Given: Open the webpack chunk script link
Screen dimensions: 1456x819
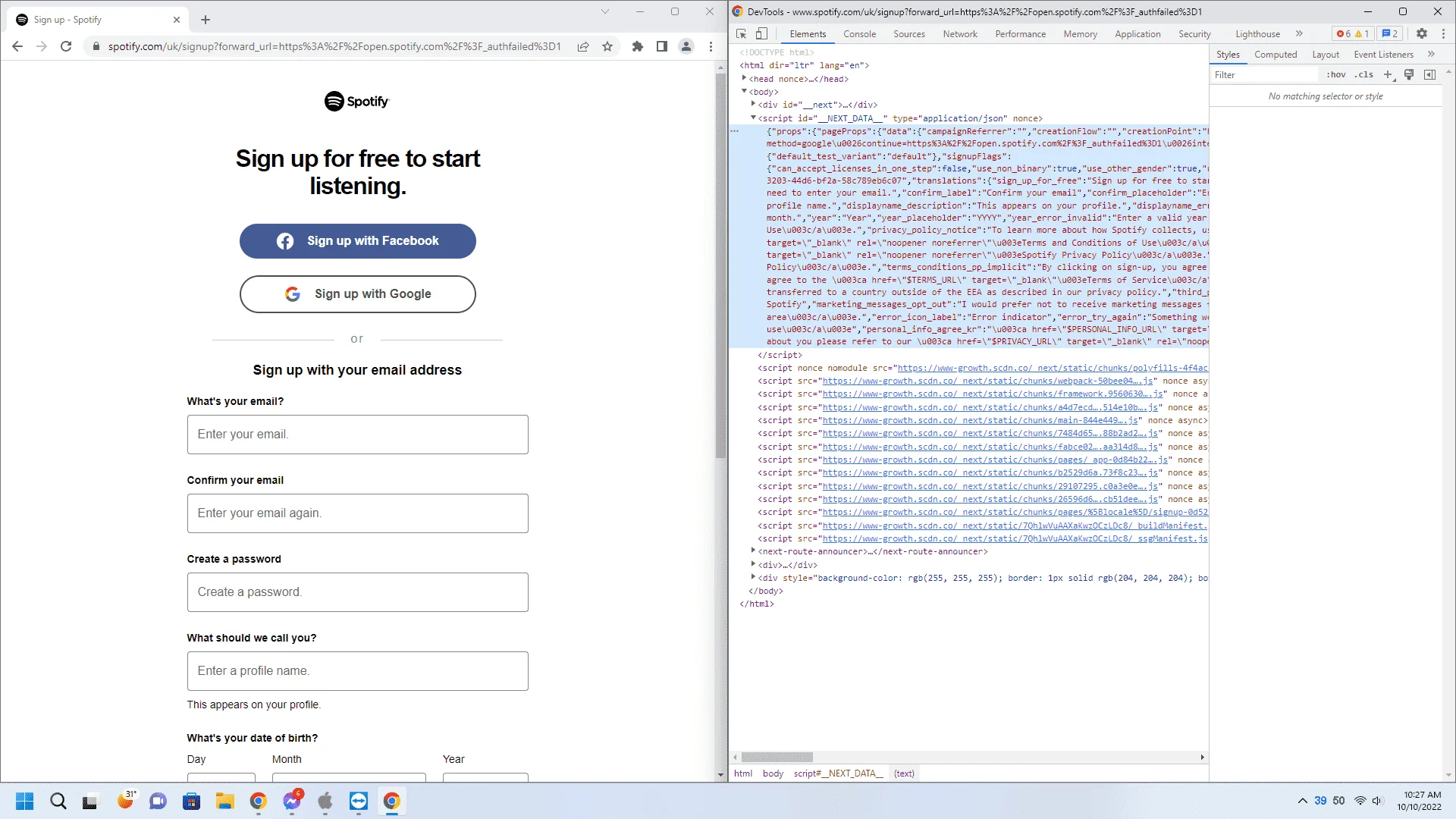Looking at the screenshot, I should coord(987,381).
